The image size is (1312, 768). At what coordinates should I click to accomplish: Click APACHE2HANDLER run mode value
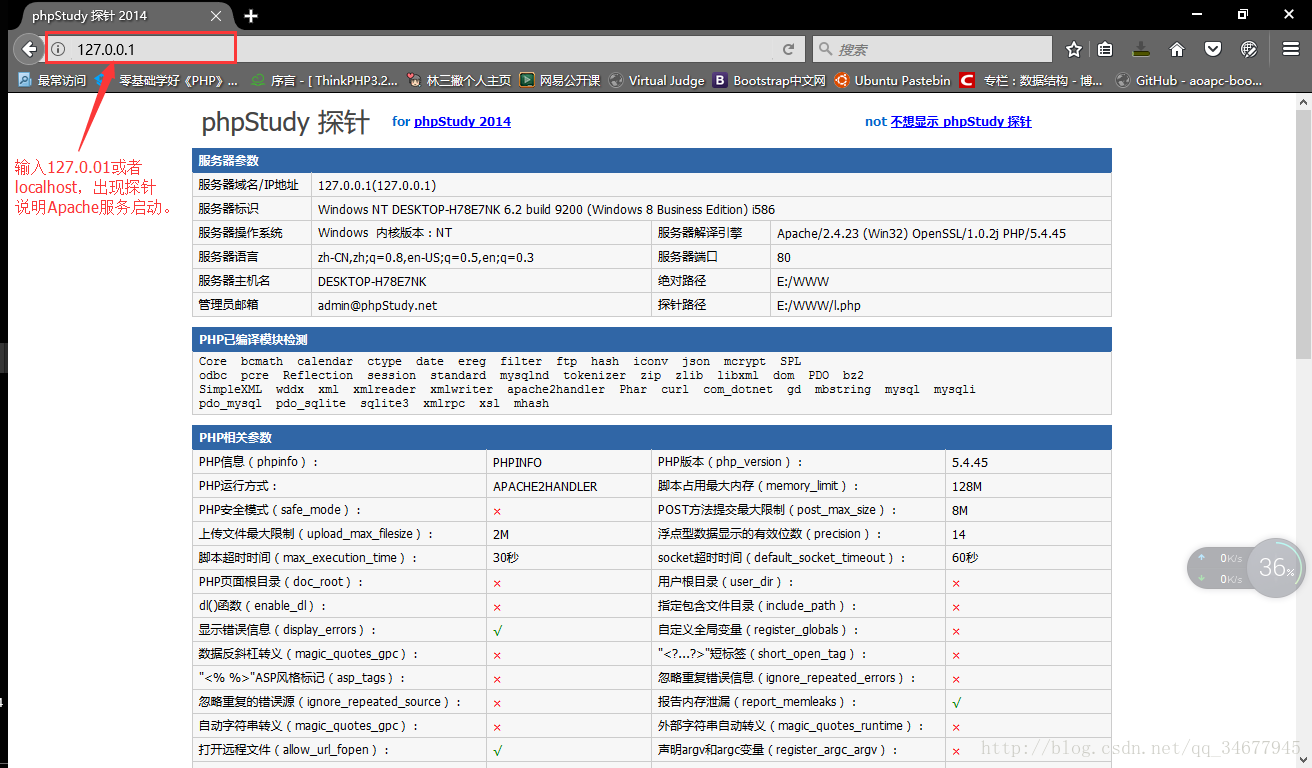point(545,486)
